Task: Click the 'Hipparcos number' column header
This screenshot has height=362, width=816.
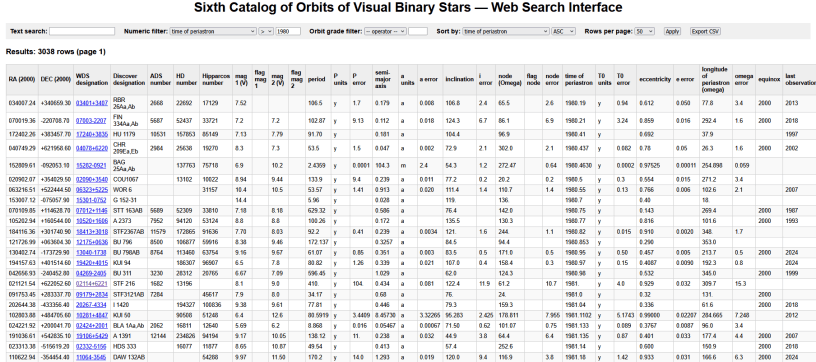Action: tap(216, 79)
